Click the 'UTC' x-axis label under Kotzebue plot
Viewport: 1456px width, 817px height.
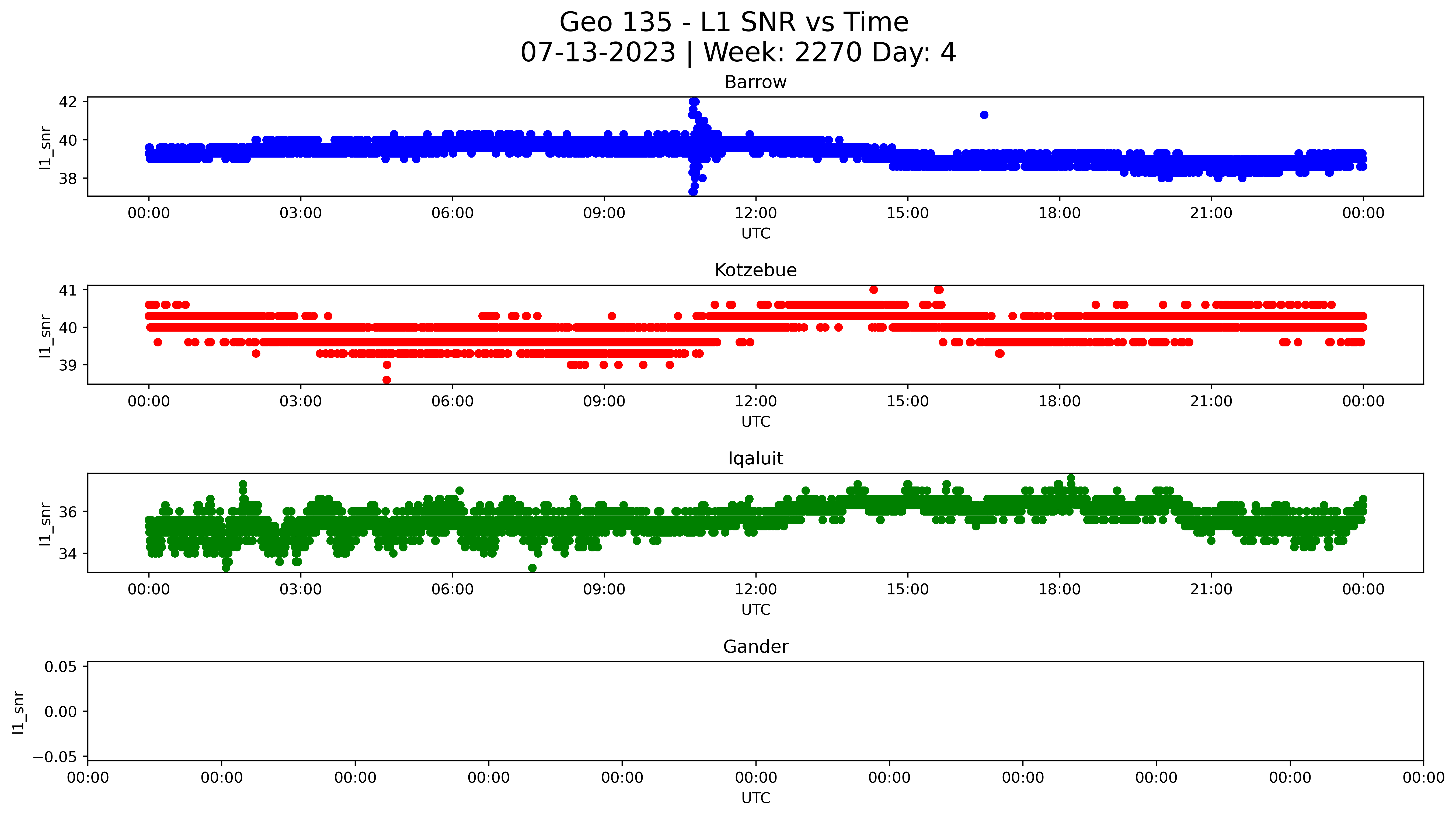(x=756, y=422)
